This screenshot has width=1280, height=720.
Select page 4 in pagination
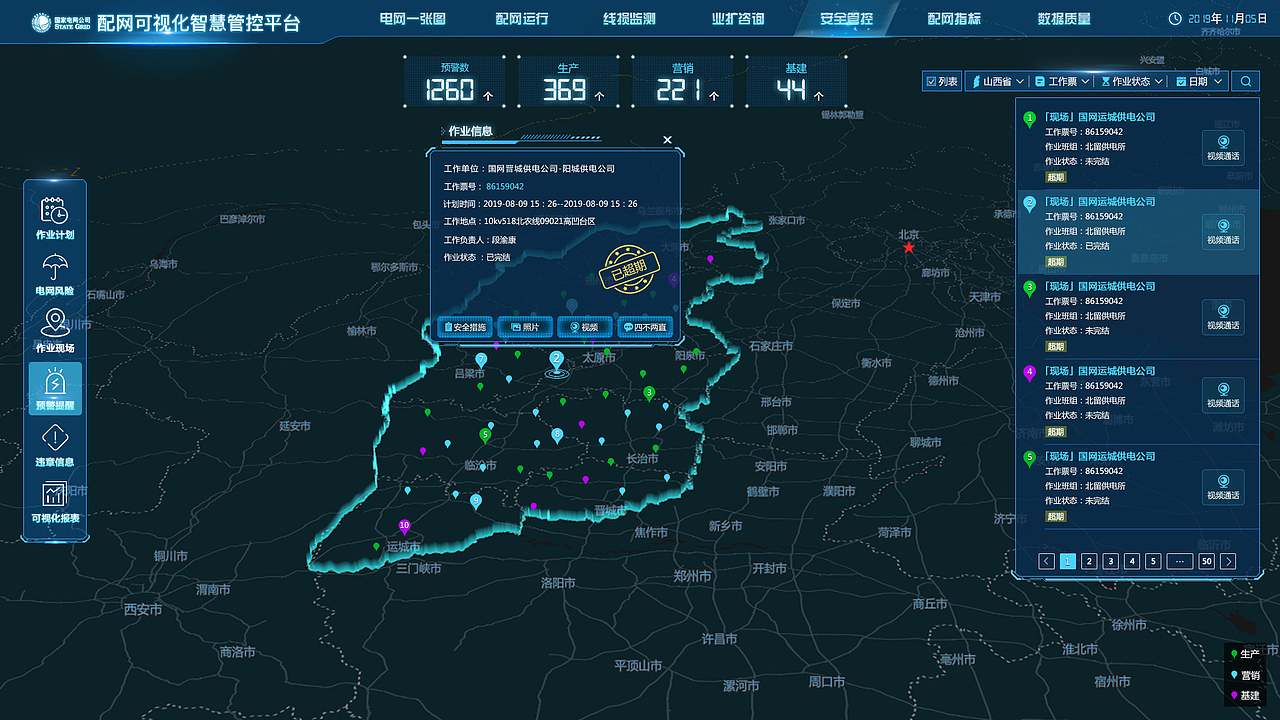pos(1132,562)
